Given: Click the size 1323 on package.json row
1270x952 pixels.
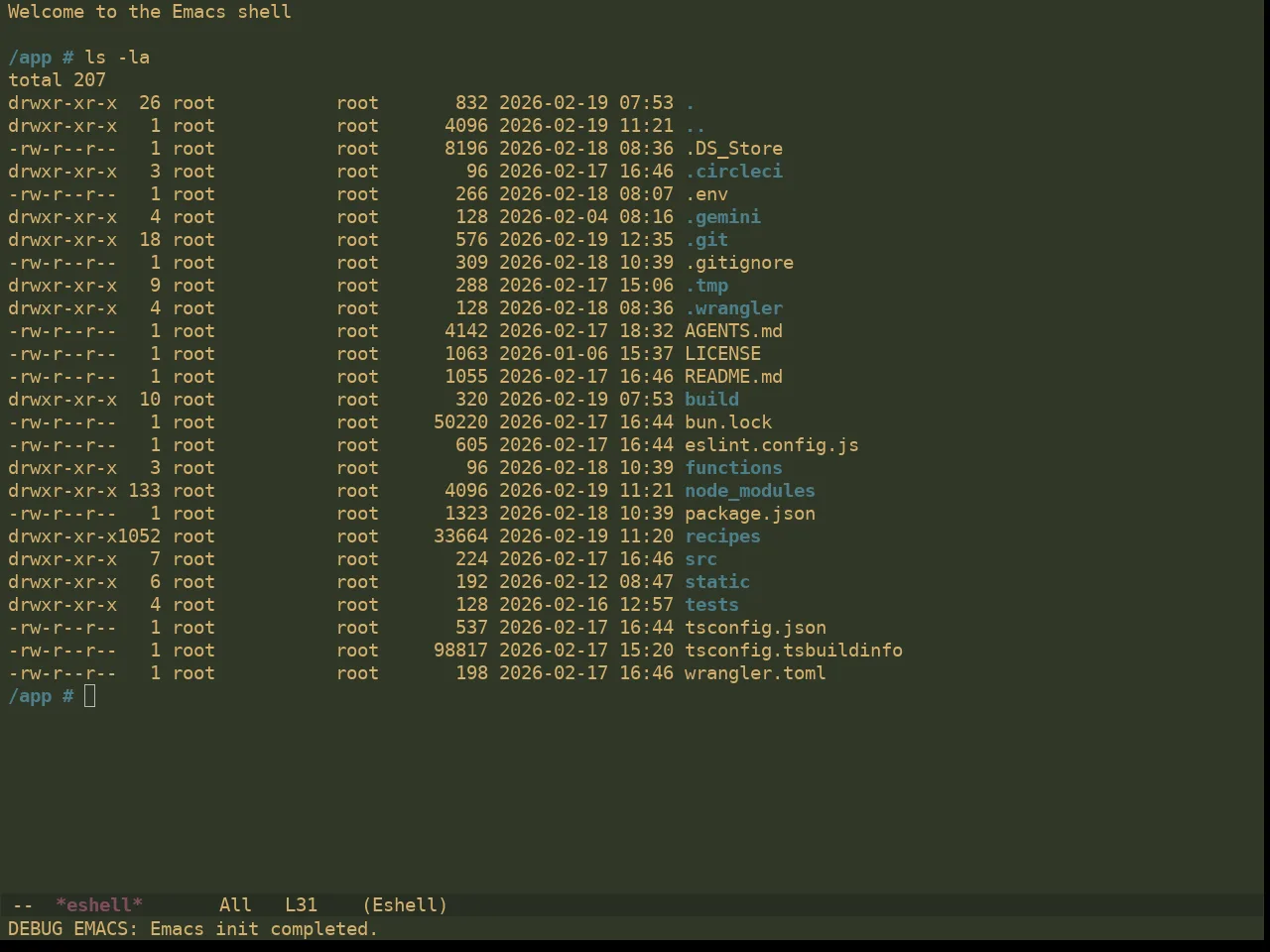Looking at the screenshot, I should click(466, 514).
